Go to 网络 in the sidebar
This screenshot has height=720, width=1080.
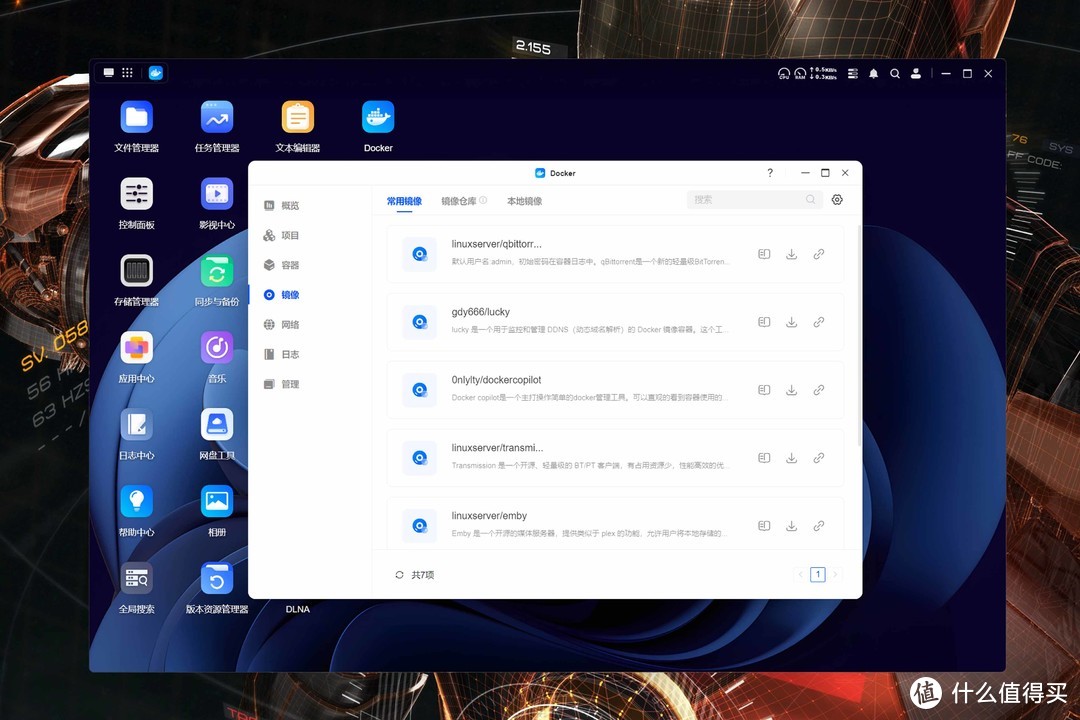289,325
